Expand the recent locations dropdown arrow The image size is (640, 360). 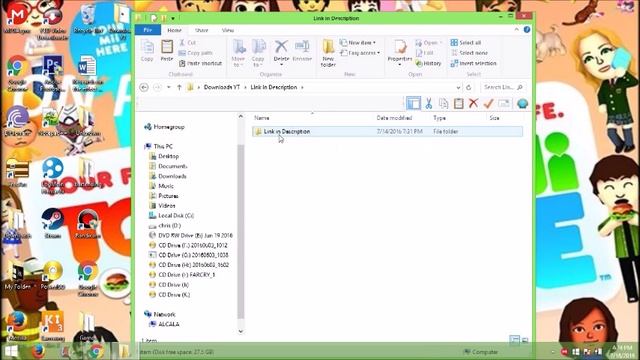point(169,87)
